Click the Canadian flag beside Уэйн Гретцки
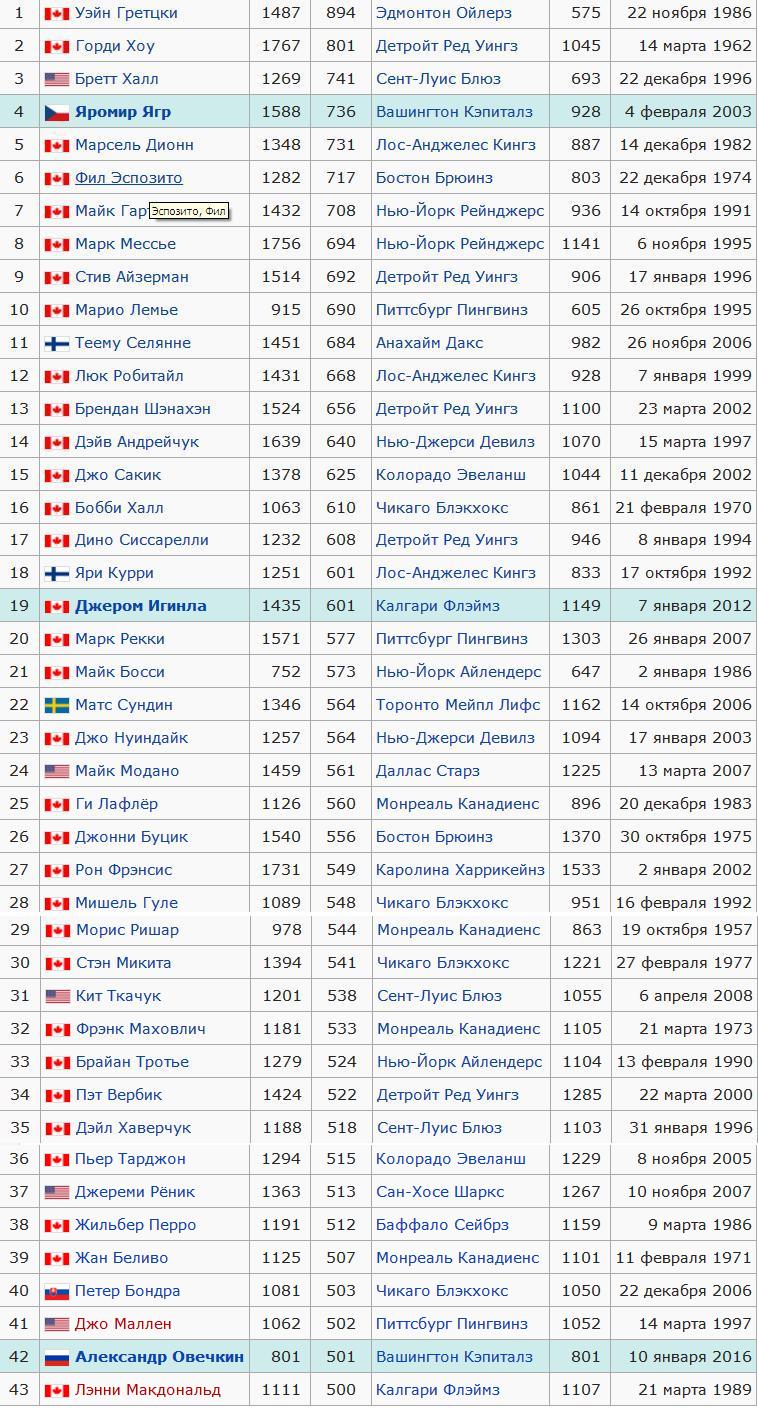Screen dimensions: 758x1410 [x=57, y=13]
